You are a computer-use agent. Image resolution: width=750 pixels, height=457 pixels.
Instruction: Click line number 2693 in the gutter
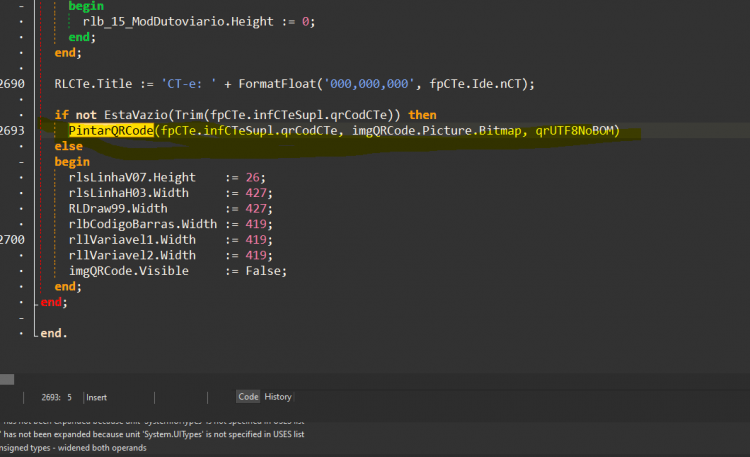coord(12,131)
